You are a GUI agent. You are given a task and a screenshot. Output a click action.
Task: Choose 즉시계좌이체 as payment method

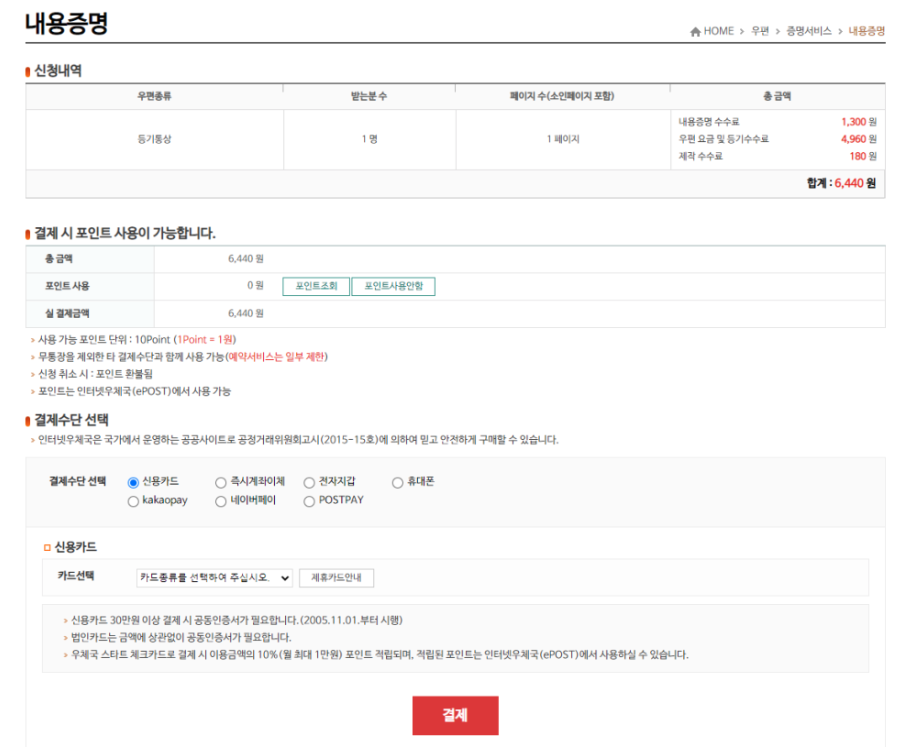220,482
